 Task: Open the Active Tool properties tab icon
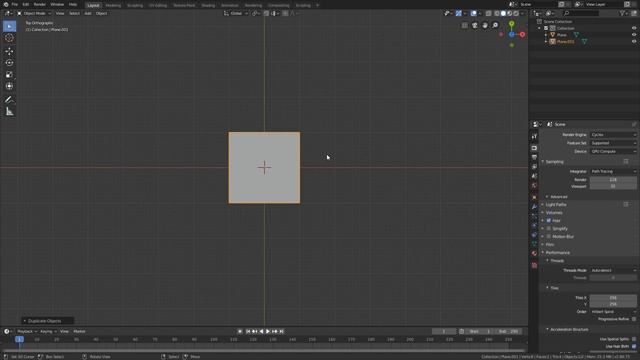(x=534, y=136)
